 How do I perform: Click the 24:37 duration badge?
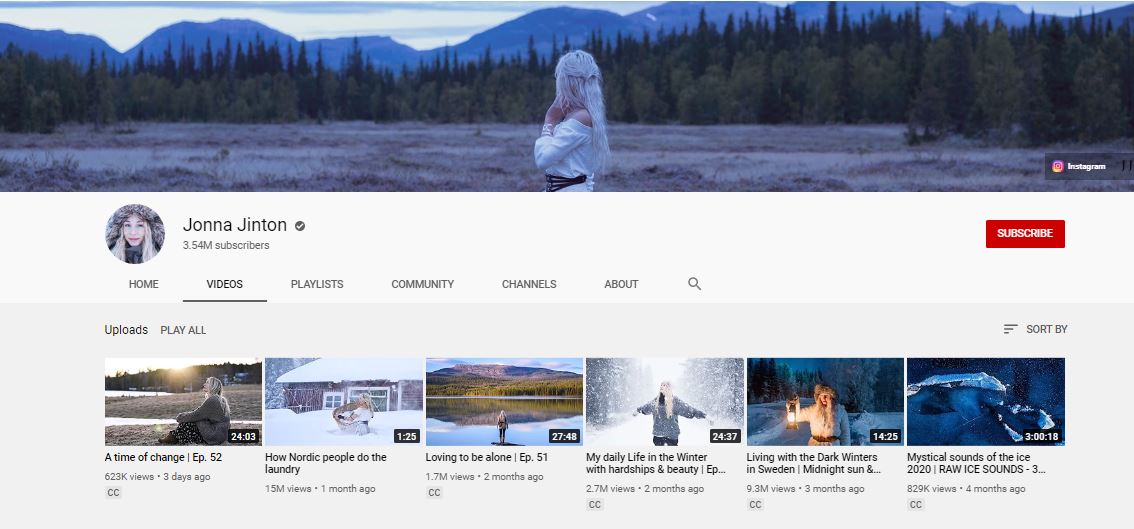[x=725, y=436]
